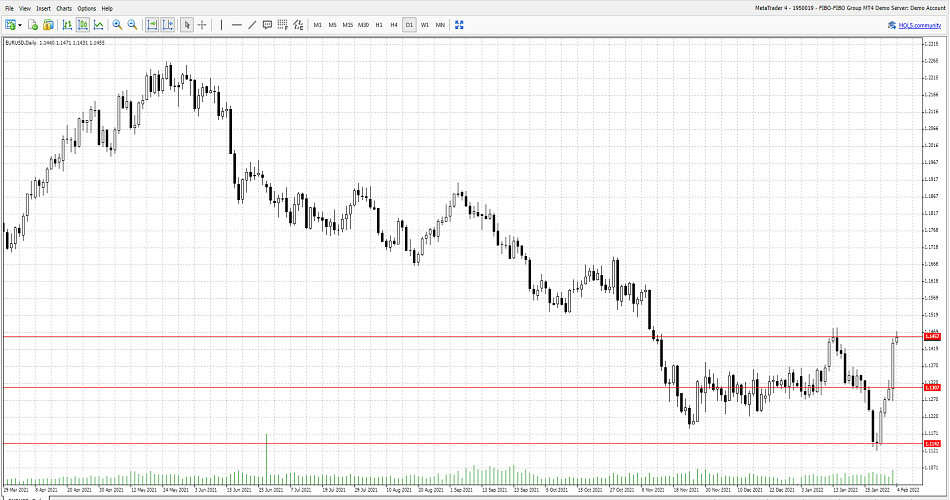This screenshot has width=950, height=500.
Task: Click the Zoom In magnifier icon
Action: 117,24
